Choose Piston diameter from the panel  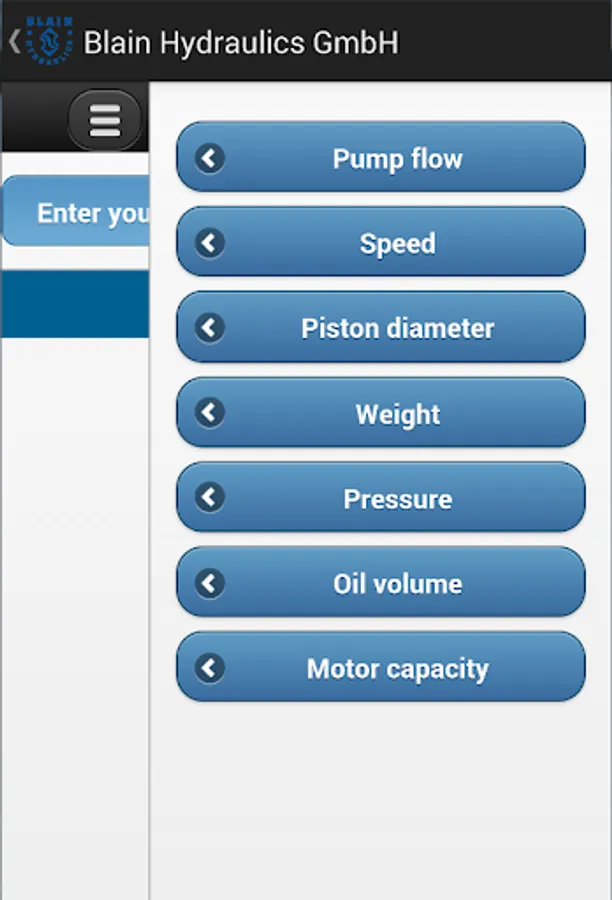[x=381, y=327]
